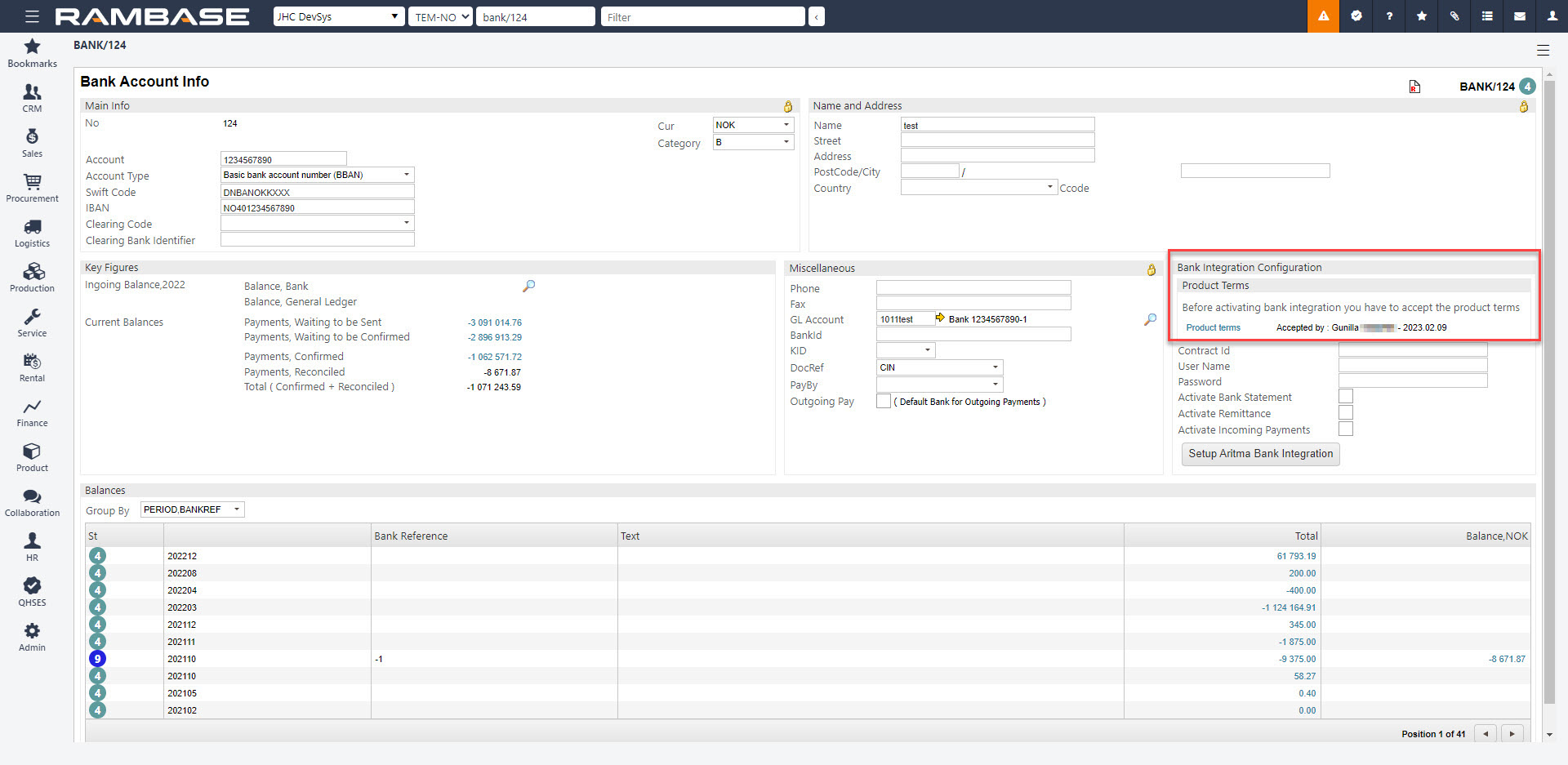Open the Admin module
This screenshot has height=765, width=1568.
click(32, 637)
